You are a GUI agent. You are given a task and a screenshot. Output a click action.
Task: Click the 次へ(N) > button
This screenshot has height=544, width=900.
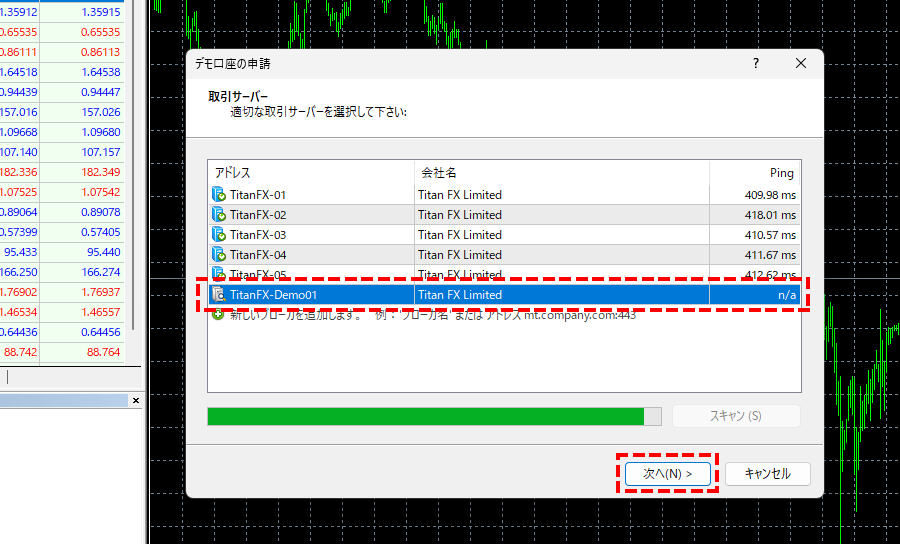click(x=668, y=473)
